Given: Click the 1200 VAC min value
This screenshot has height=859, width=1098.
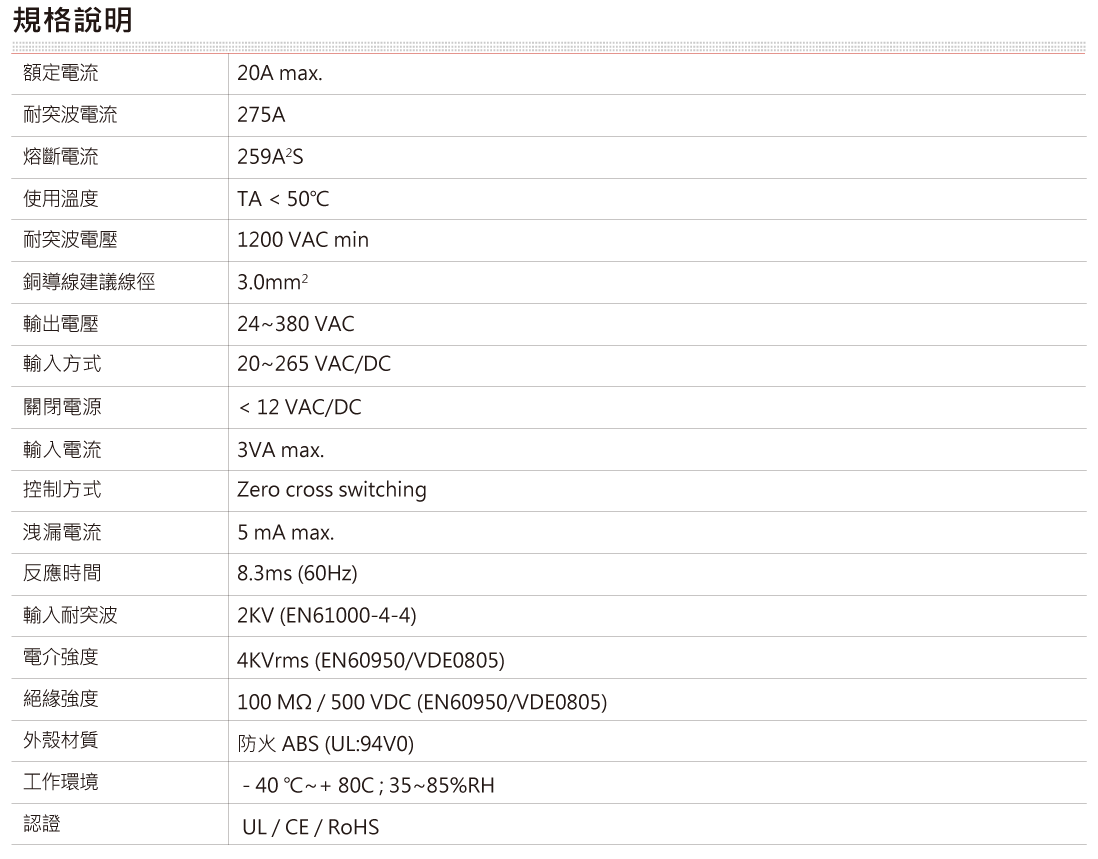Looking at the screenshot, I should [x=303, y=241].
